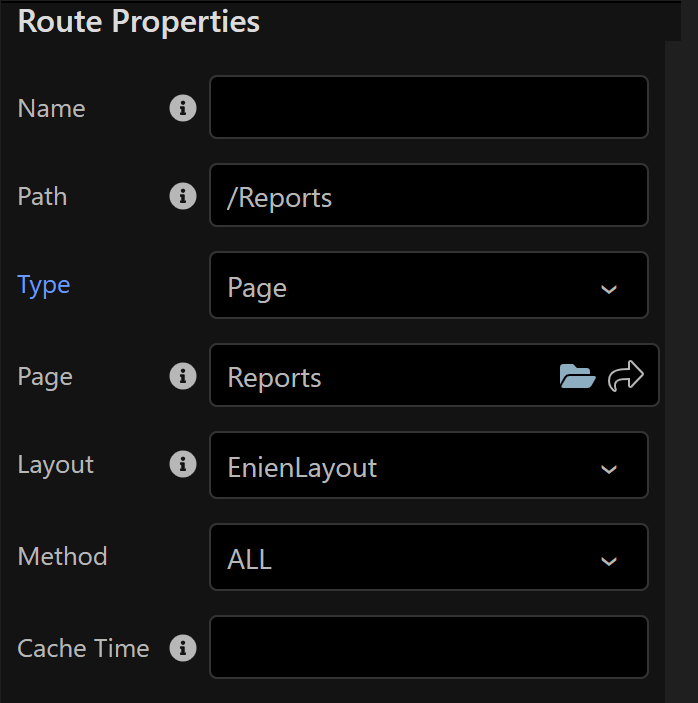Click the Name property label
The width and height of the screenshot is (698, 703).
click(52, 108)
